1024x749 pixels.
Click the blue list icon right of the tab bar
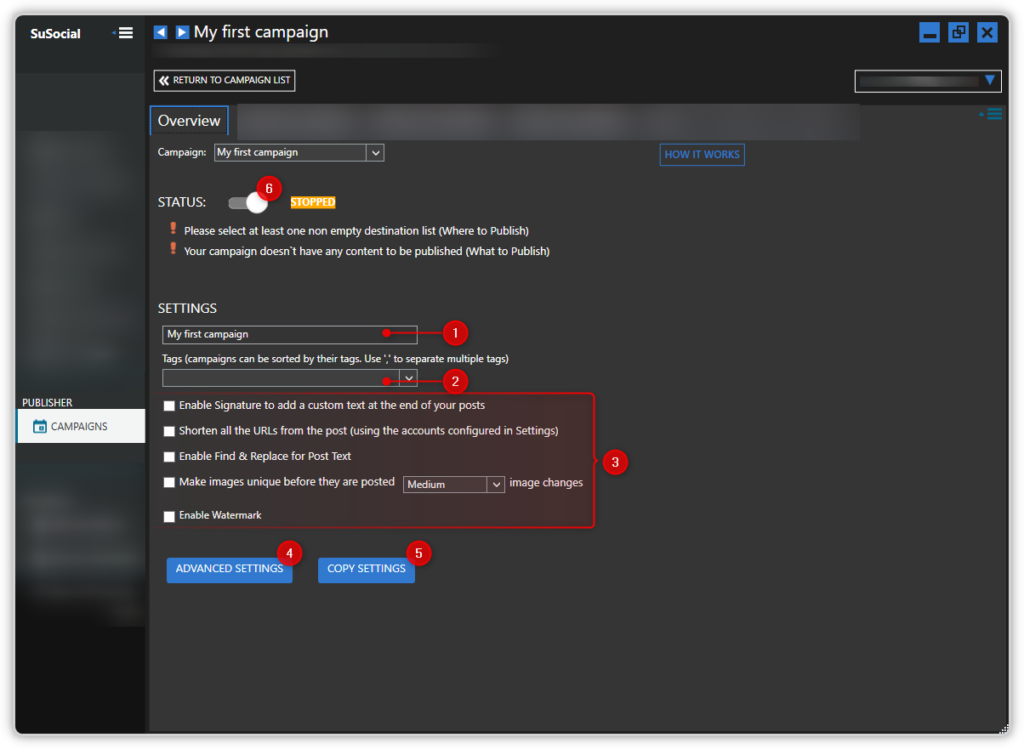992,114
